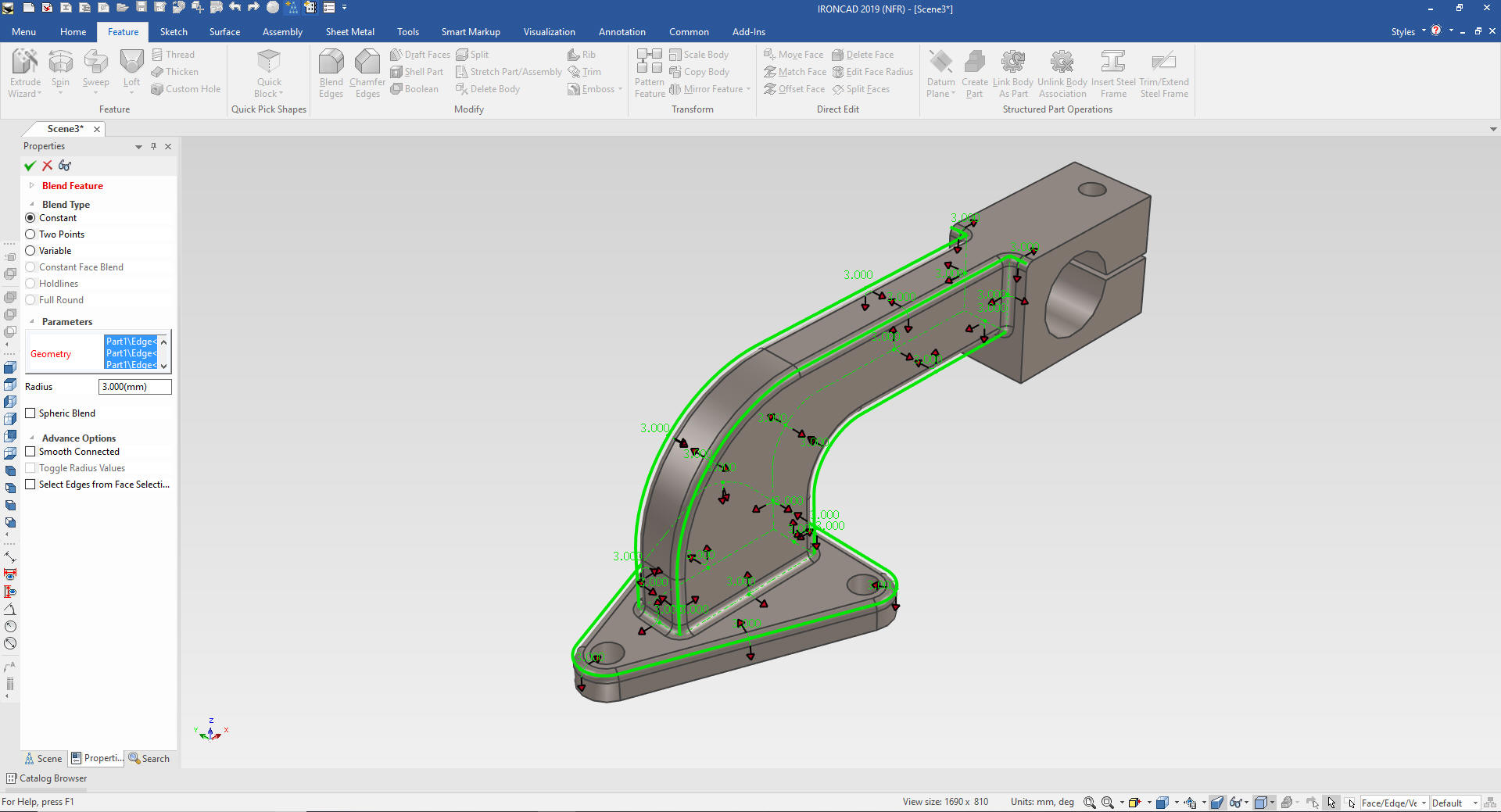This screenshot has height=812, width=1501.
Task: Open the Pattern Feature tool
Action: pos(649,63)
